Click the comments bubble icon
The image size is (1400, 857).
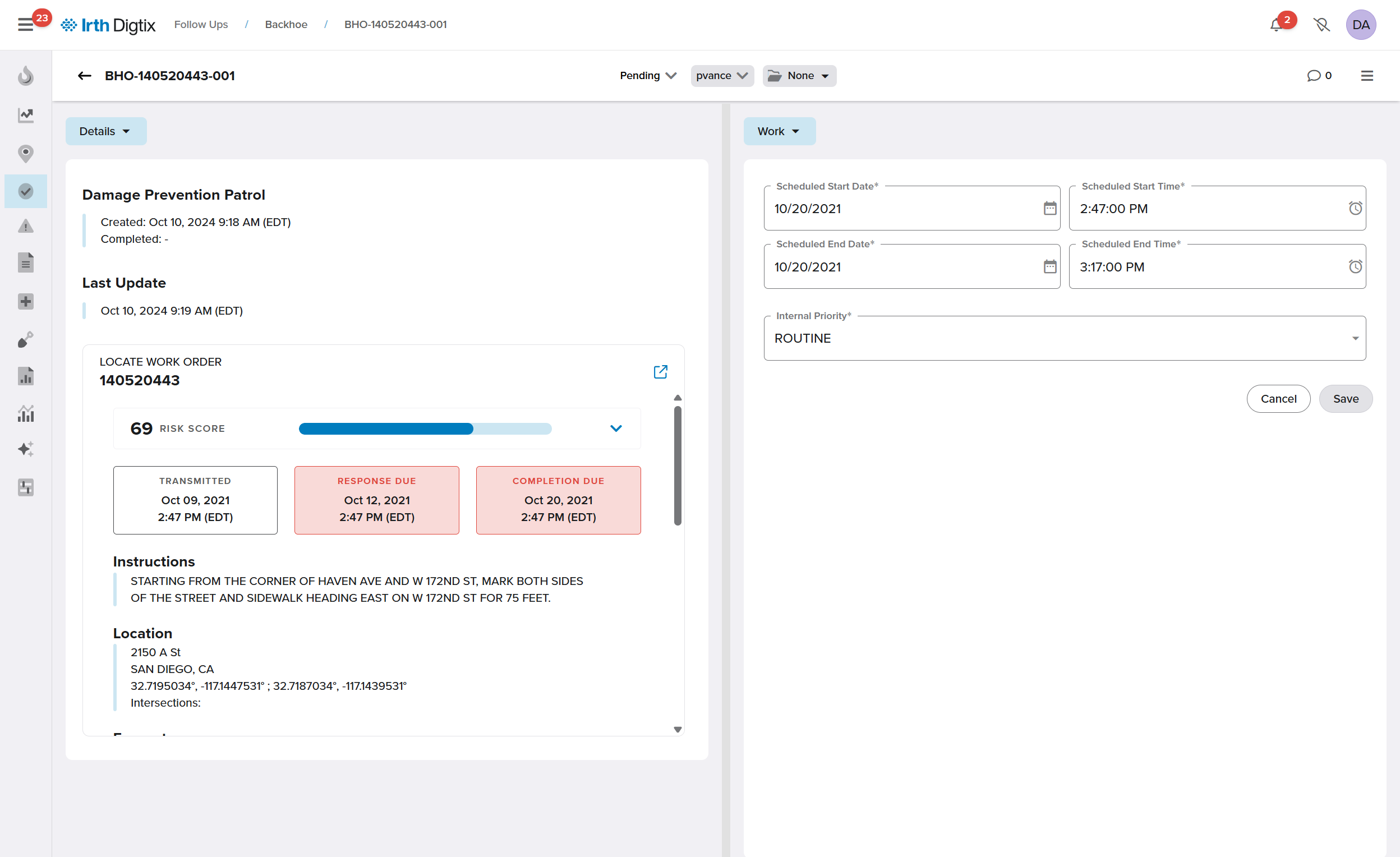pos(1313,76)
